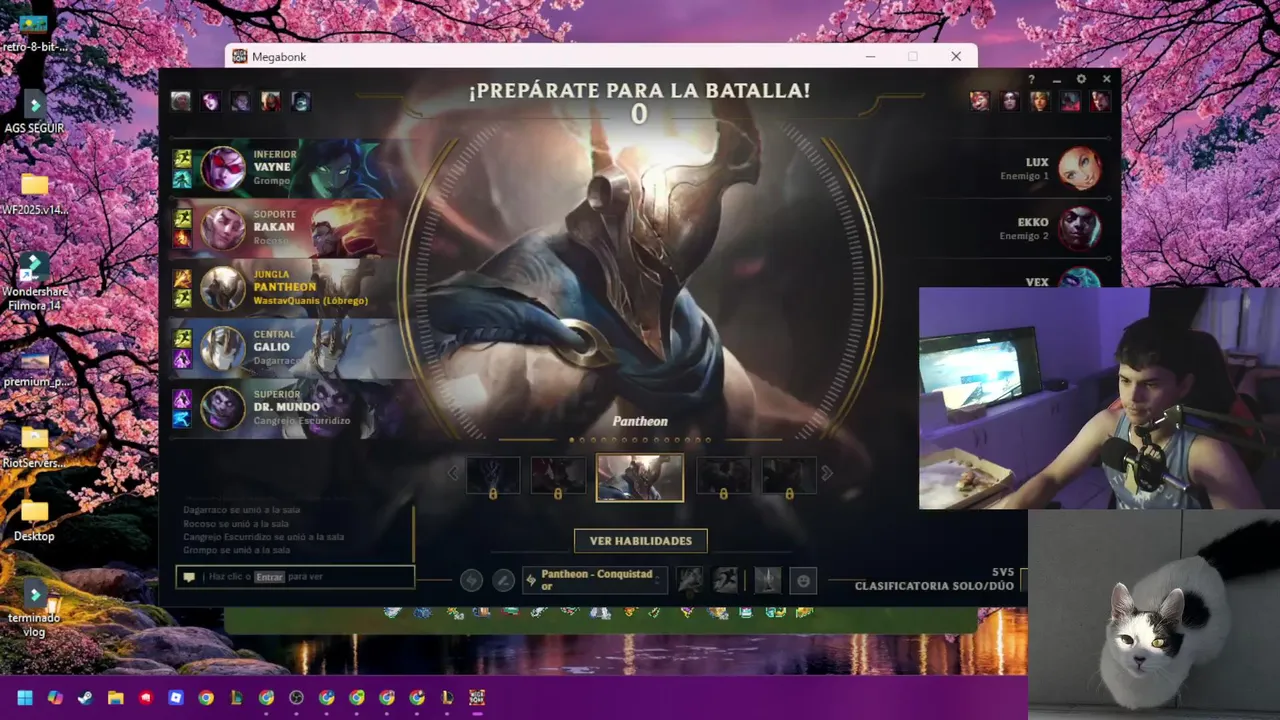
Task: Open the Windows Start menu
Action: point(25,697)
